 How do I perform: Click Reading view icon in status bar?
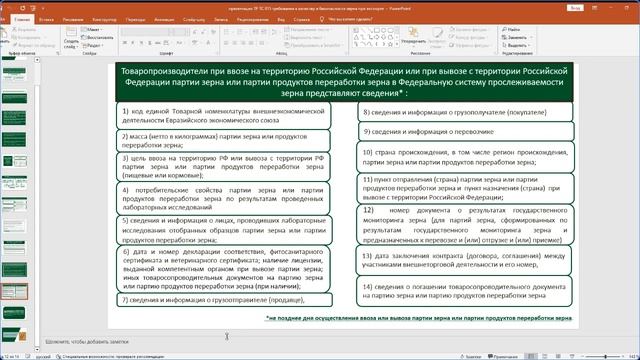pos(558,356)
